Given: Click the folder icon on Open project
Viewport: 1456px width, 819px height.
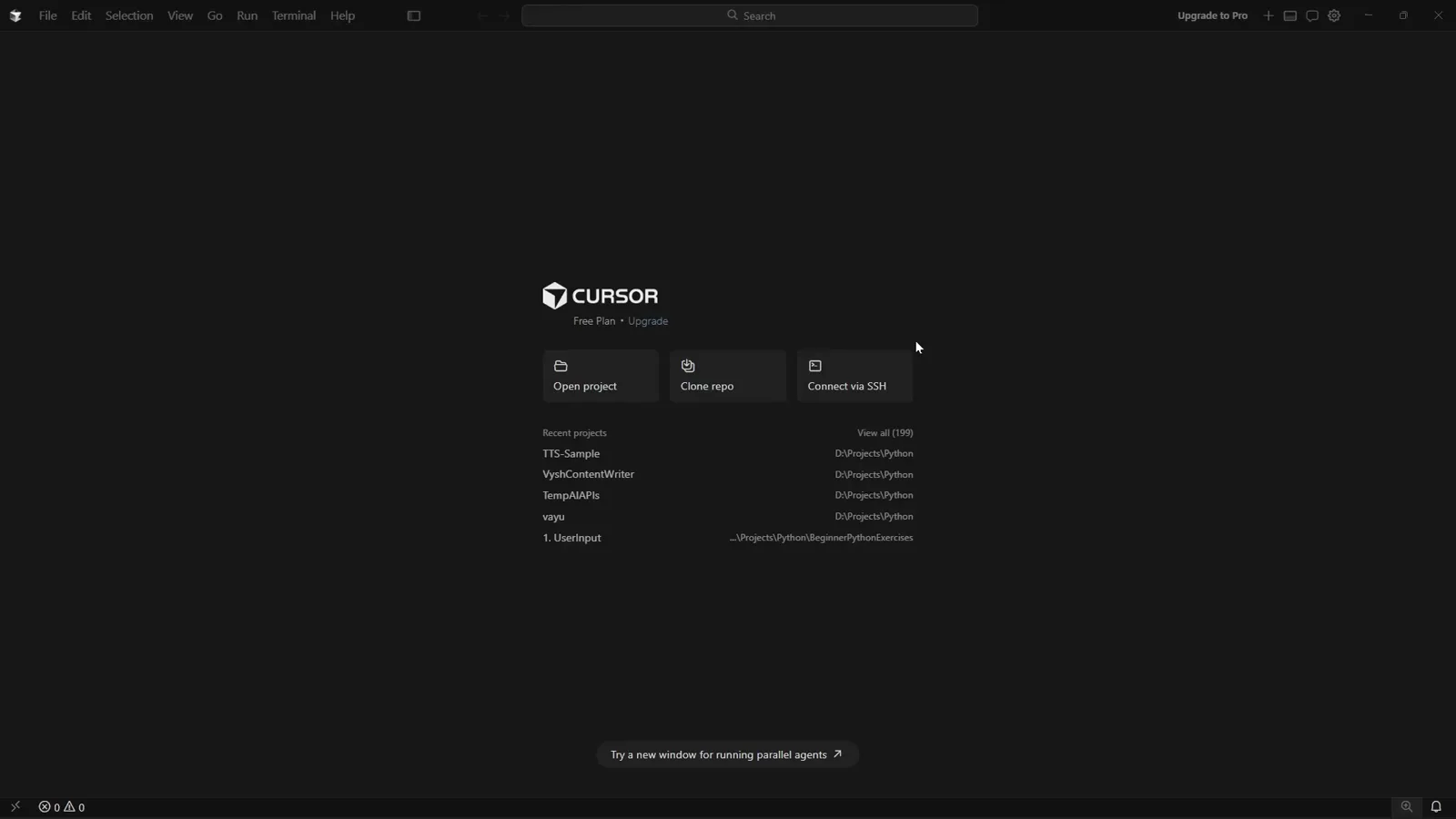Looking at the screenshot, I should click(561, 366).
